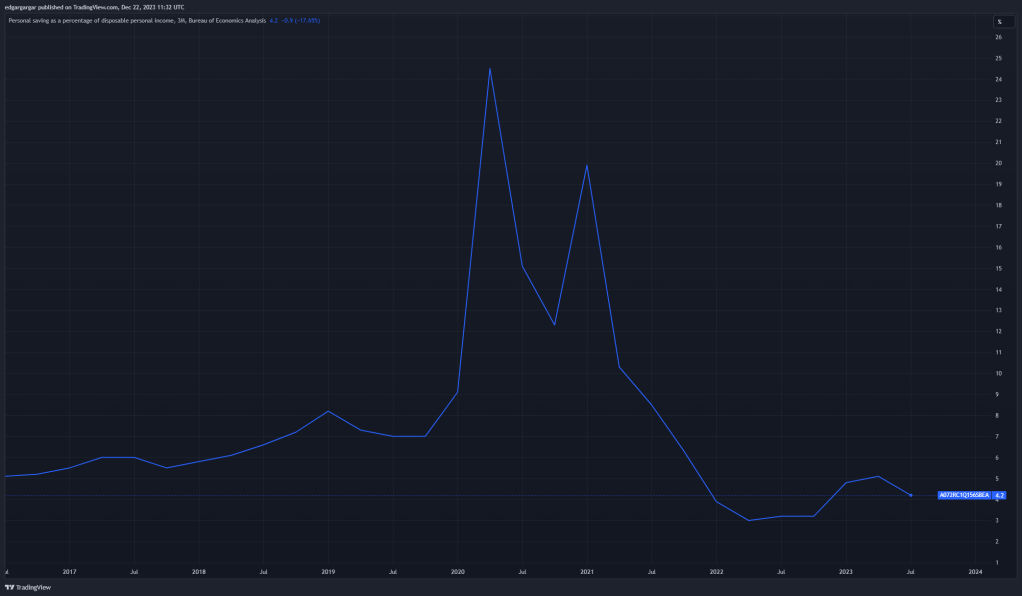
Task: Click the 2024 label on the time axis
Action: (976, 572)
